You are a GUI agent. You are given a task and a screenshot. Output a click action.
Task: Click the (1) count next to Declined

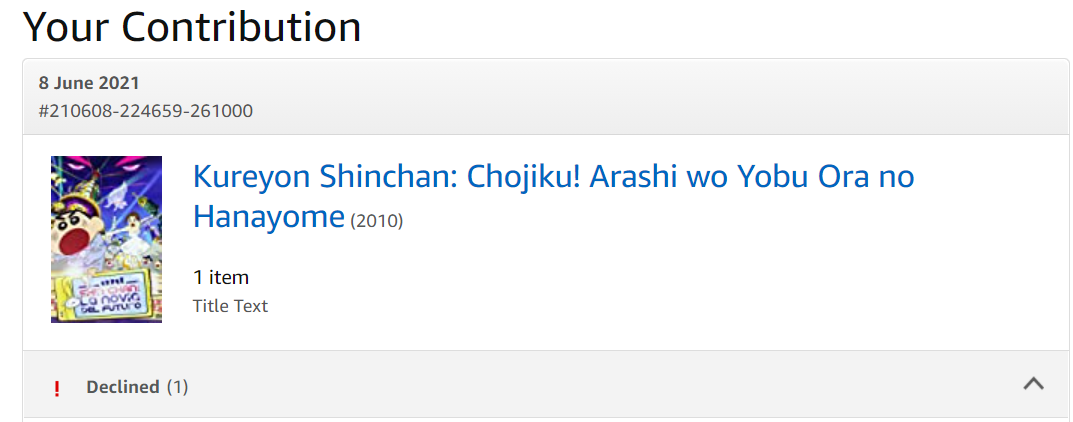pos(177,387)
